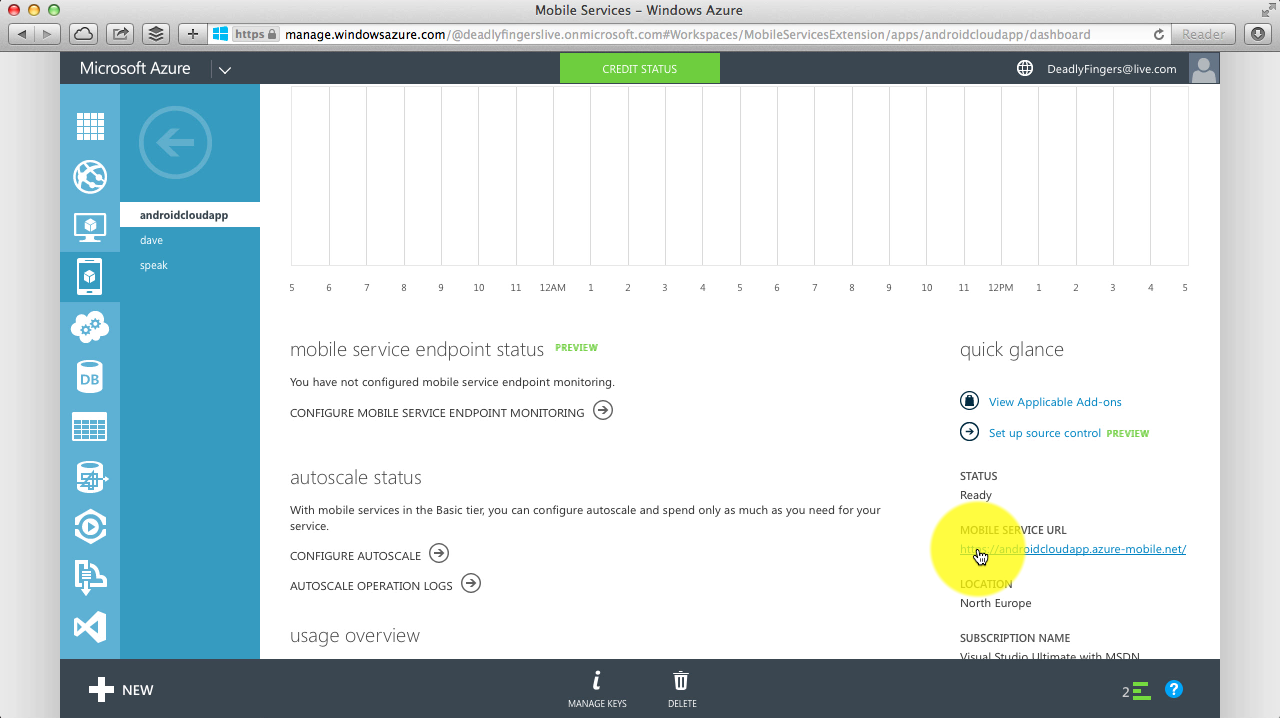Select the Mobile Services phone icon

pyautogui.click(x=90, y=277)
